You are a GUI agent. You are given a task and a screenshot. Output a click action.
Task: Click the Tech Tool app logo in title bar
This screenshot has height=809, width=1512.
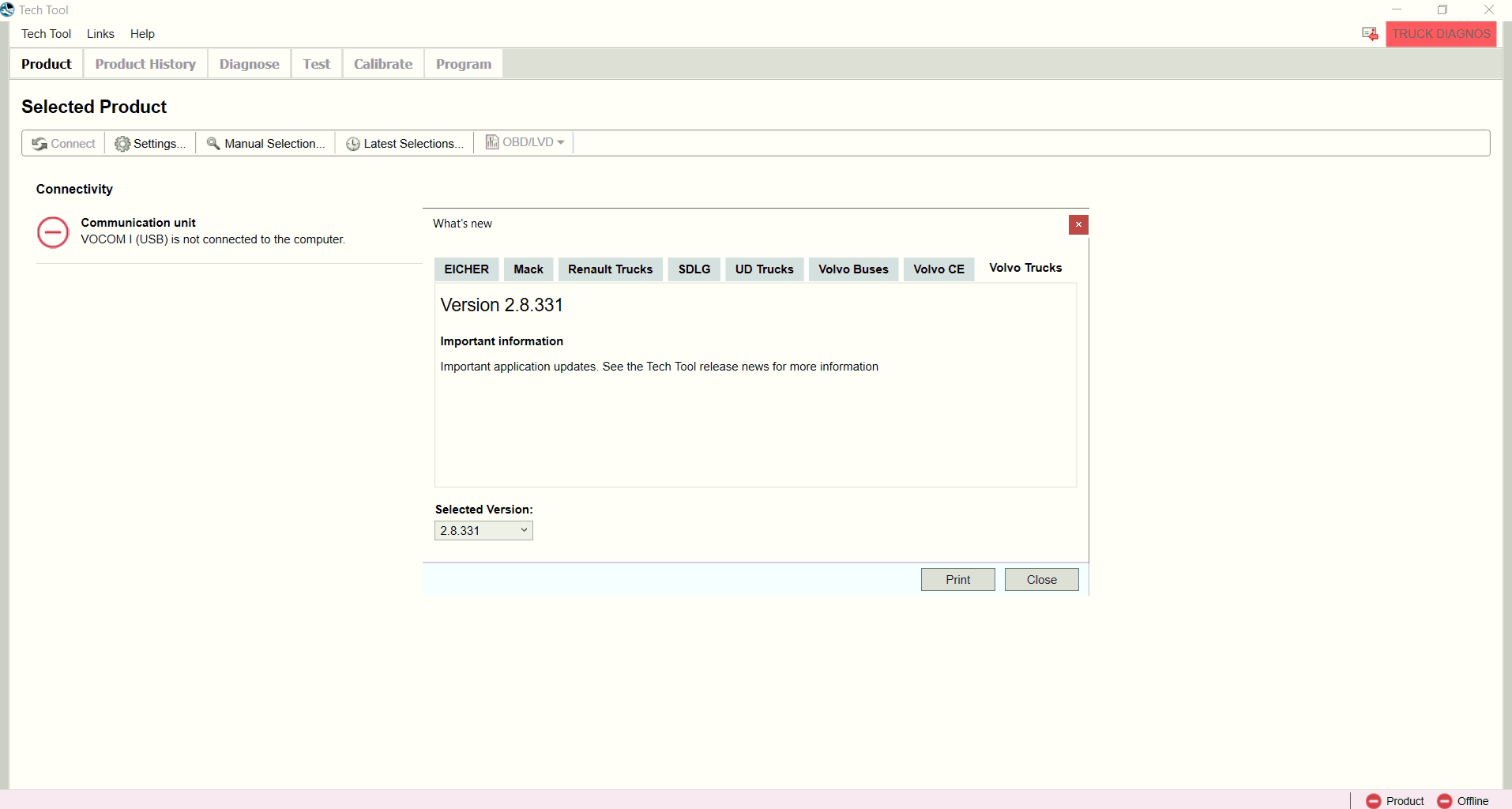click(x=8, y=9)
